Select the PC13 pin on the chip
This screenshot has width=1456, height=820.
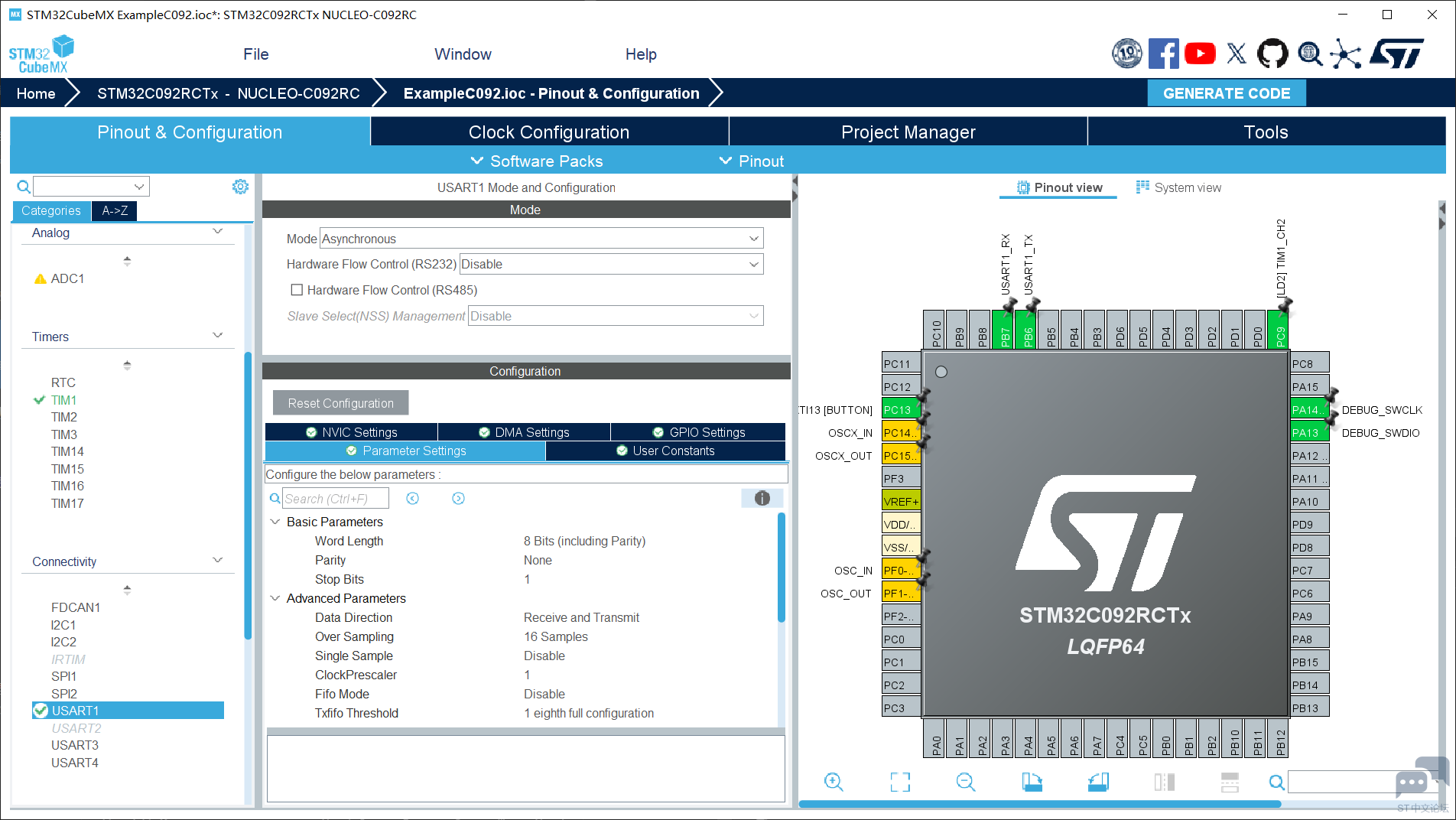[x=901, y=409]
